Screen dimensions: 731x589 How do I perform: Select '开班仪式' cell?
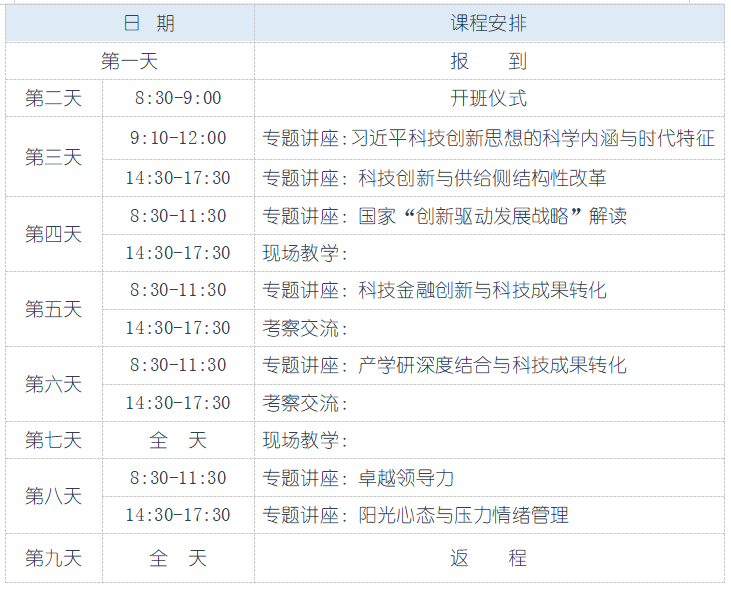tap(490, 98)
